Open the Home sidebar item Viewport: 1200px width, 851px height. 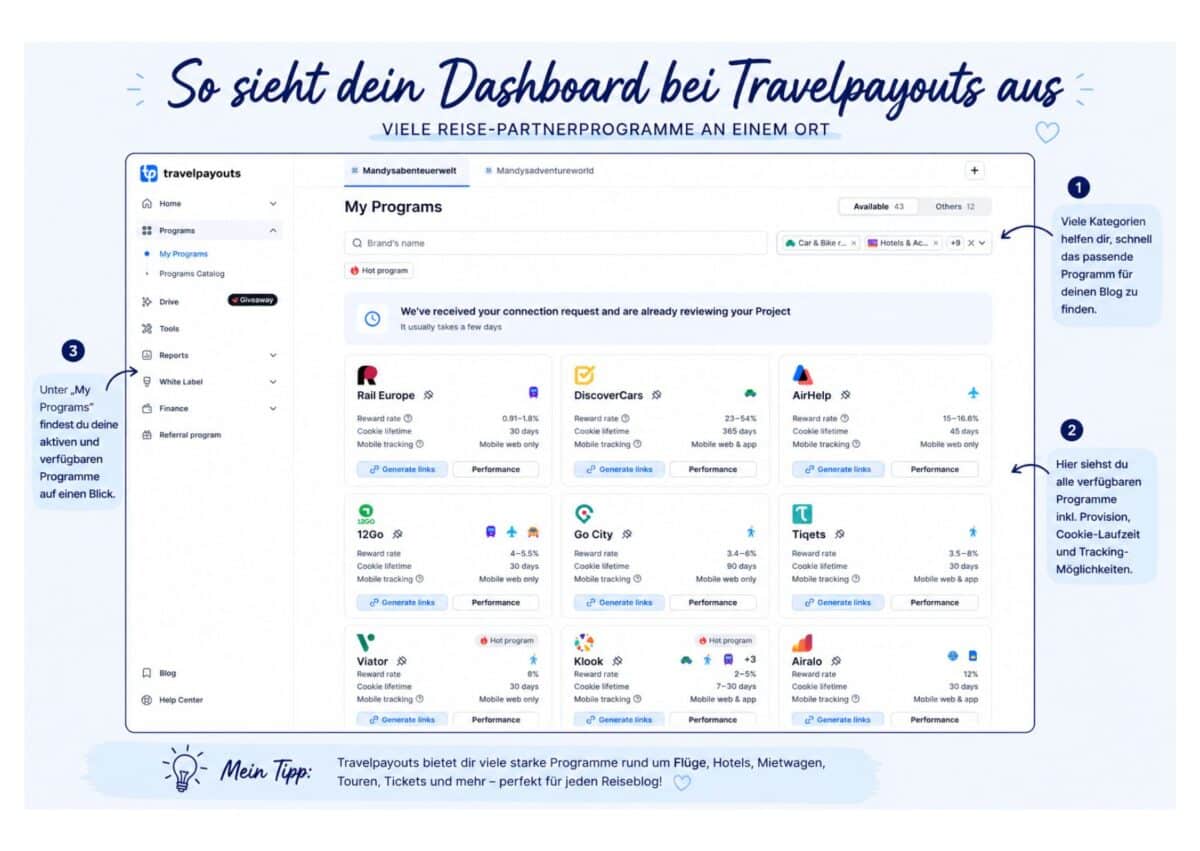tap(170, 203)
